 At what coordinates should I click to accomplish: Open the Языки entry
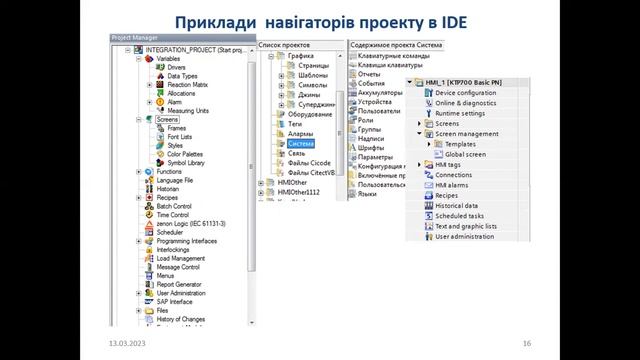[x=367, y=194]
